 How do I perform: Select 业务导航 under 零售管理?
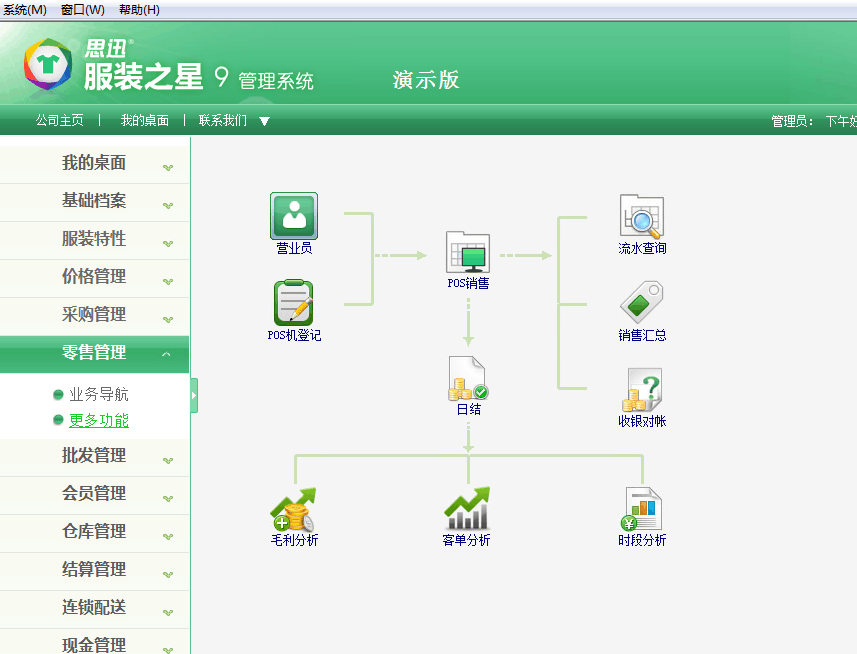click(x=98, y=394)
